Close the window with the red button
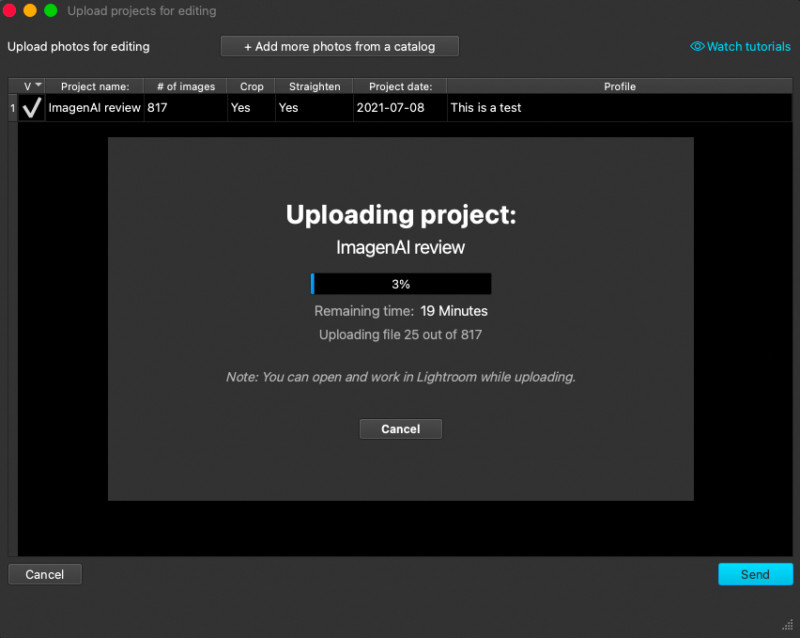The height and width of the screenshot is (638, 800). coord(10,10)
